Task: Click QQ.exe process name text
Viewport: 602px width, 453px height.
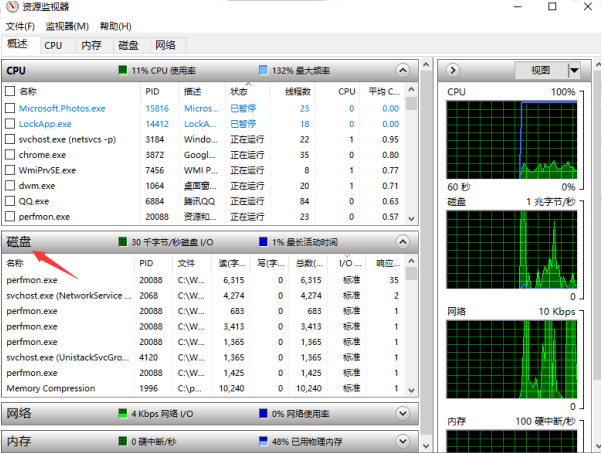Action: 34,201
